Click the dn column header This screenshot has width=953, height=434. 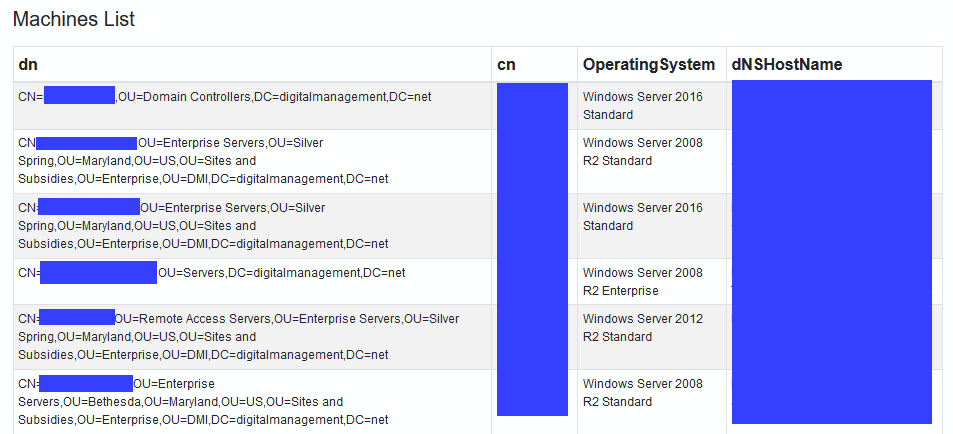[28, 65]
